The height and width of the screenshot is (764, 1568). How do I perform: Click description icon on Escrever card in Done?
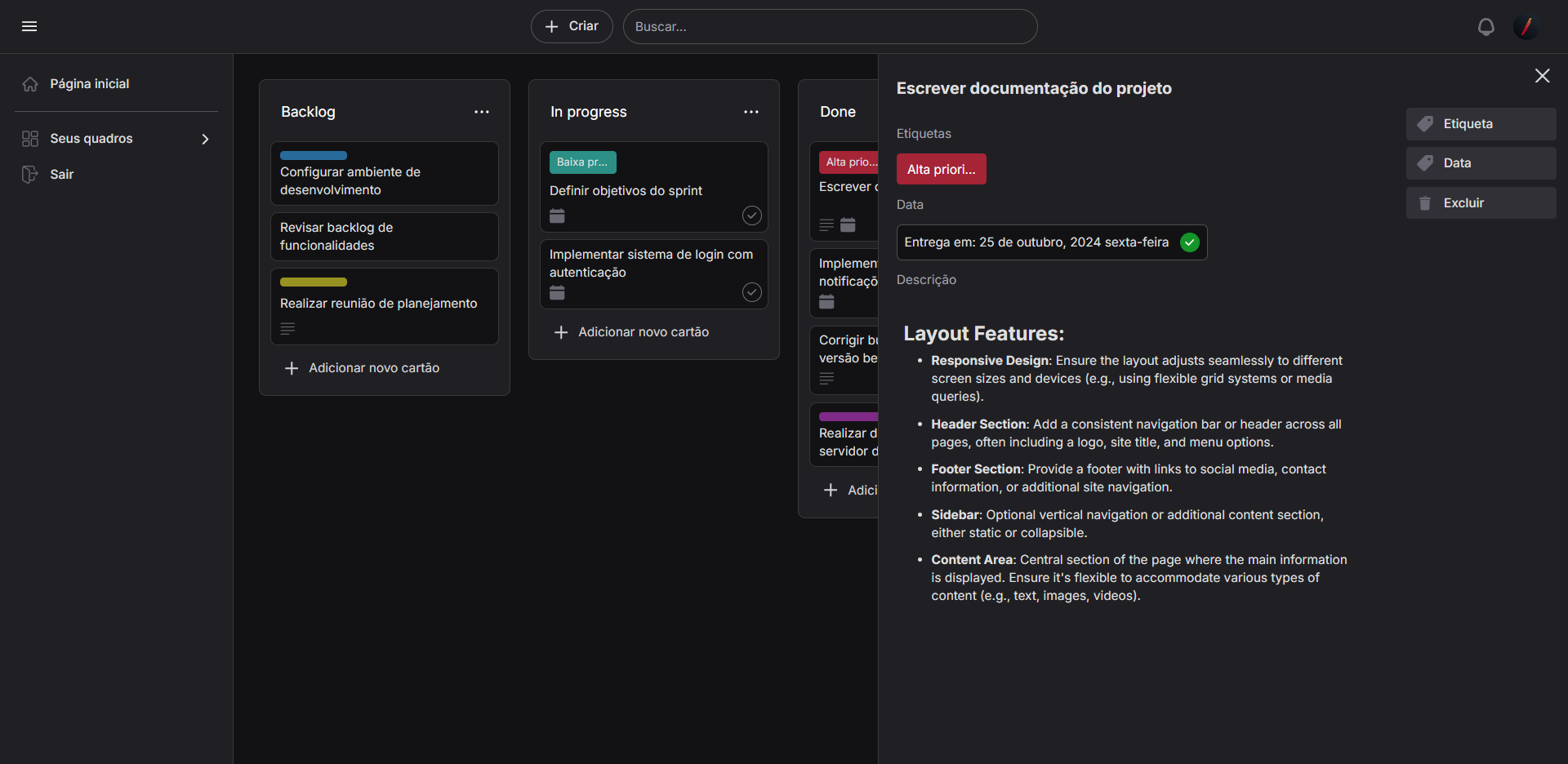[826, 224]
